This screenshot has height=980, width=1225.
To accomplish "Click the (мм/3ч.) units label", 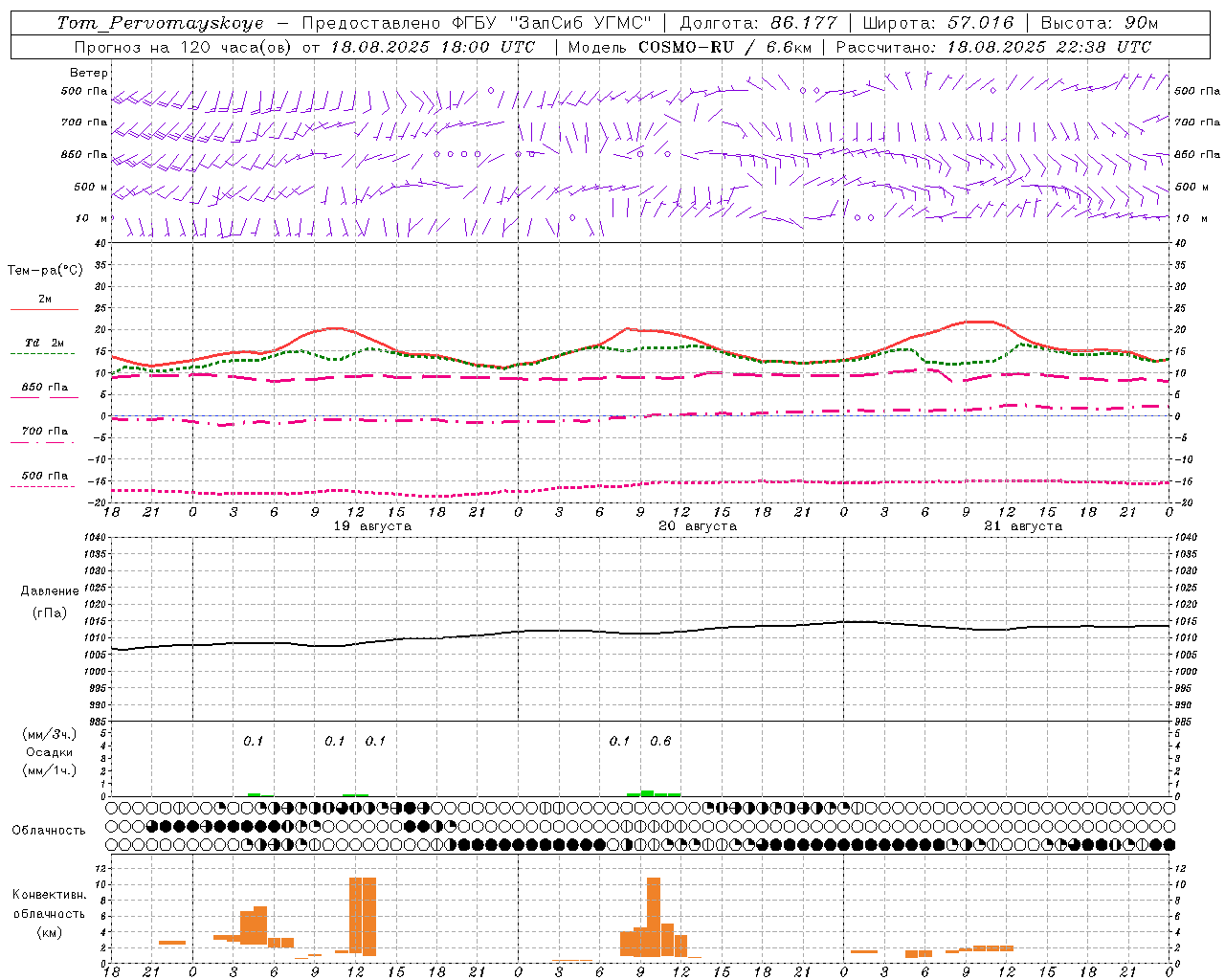I will point(50,734).
